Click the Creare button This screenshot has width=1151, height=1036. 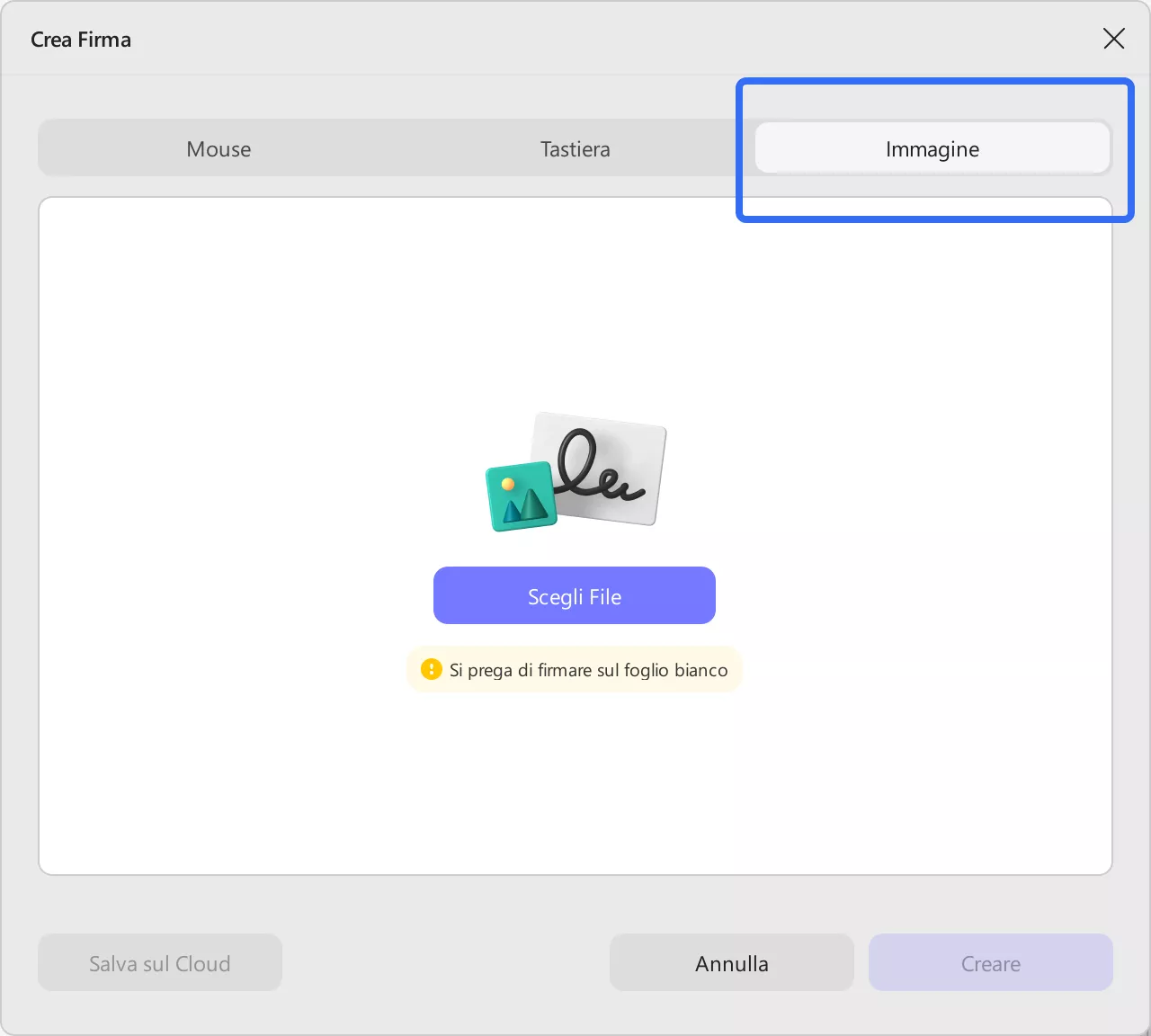click(x=990, y=962)
